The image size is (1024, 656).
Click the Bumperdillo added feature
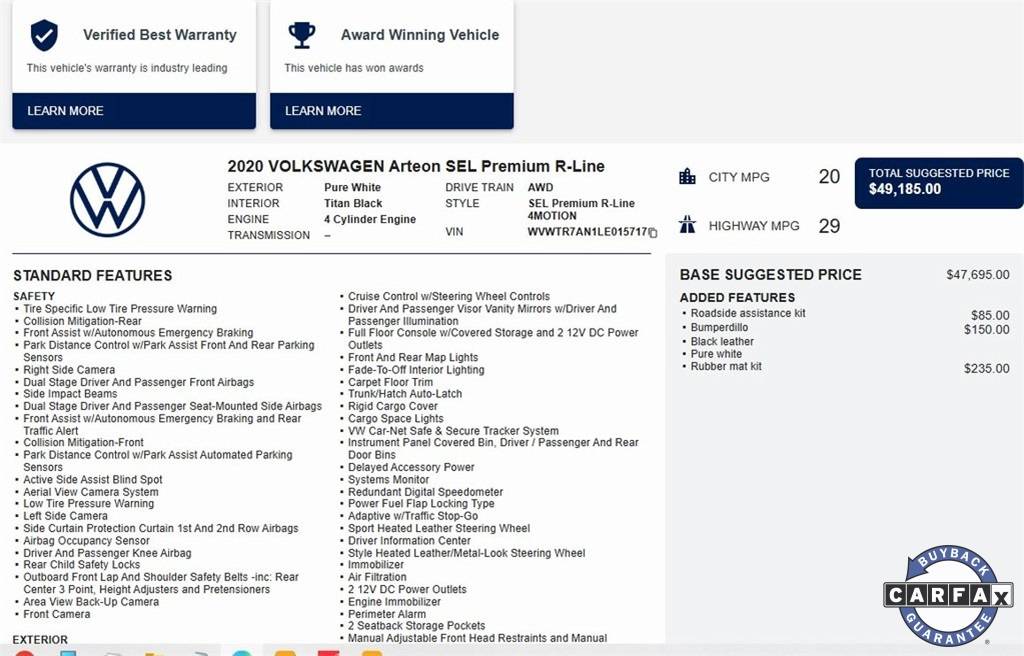click(719, 327)
